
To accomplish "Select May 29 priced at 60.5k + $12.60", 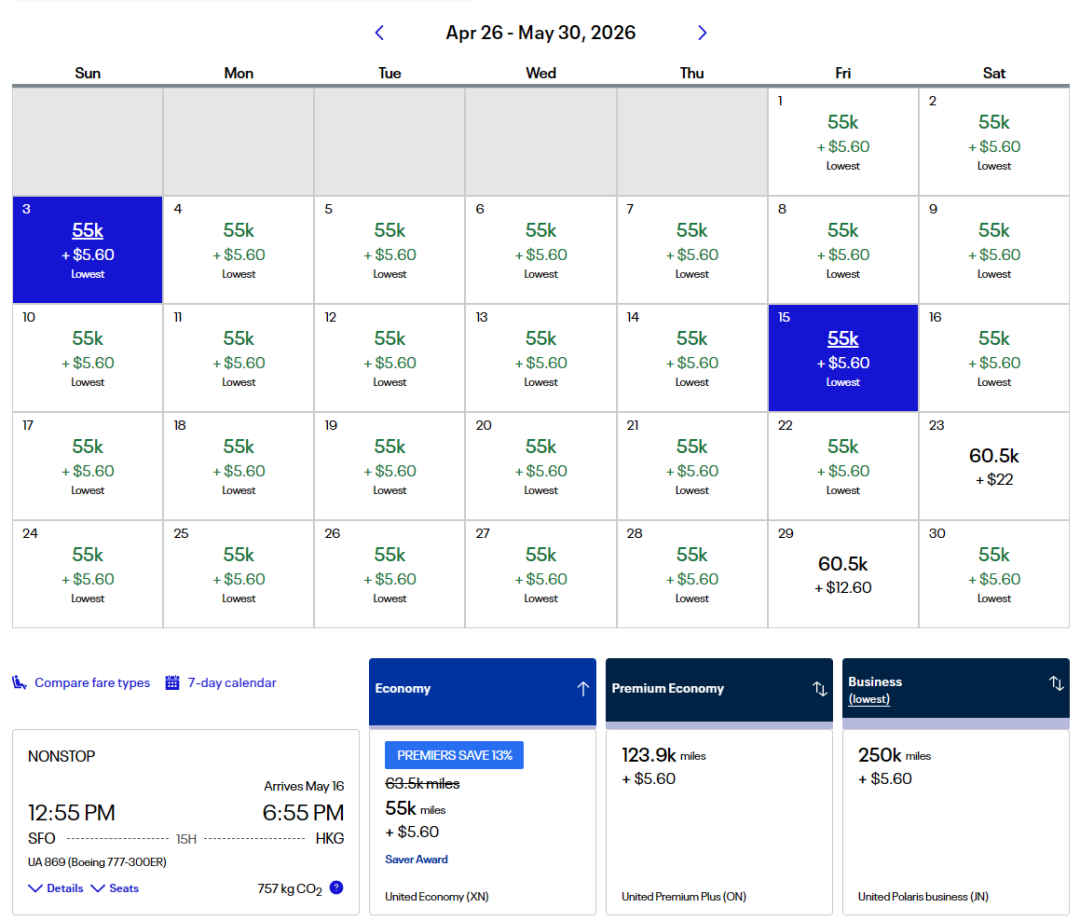I will [842, 574].
